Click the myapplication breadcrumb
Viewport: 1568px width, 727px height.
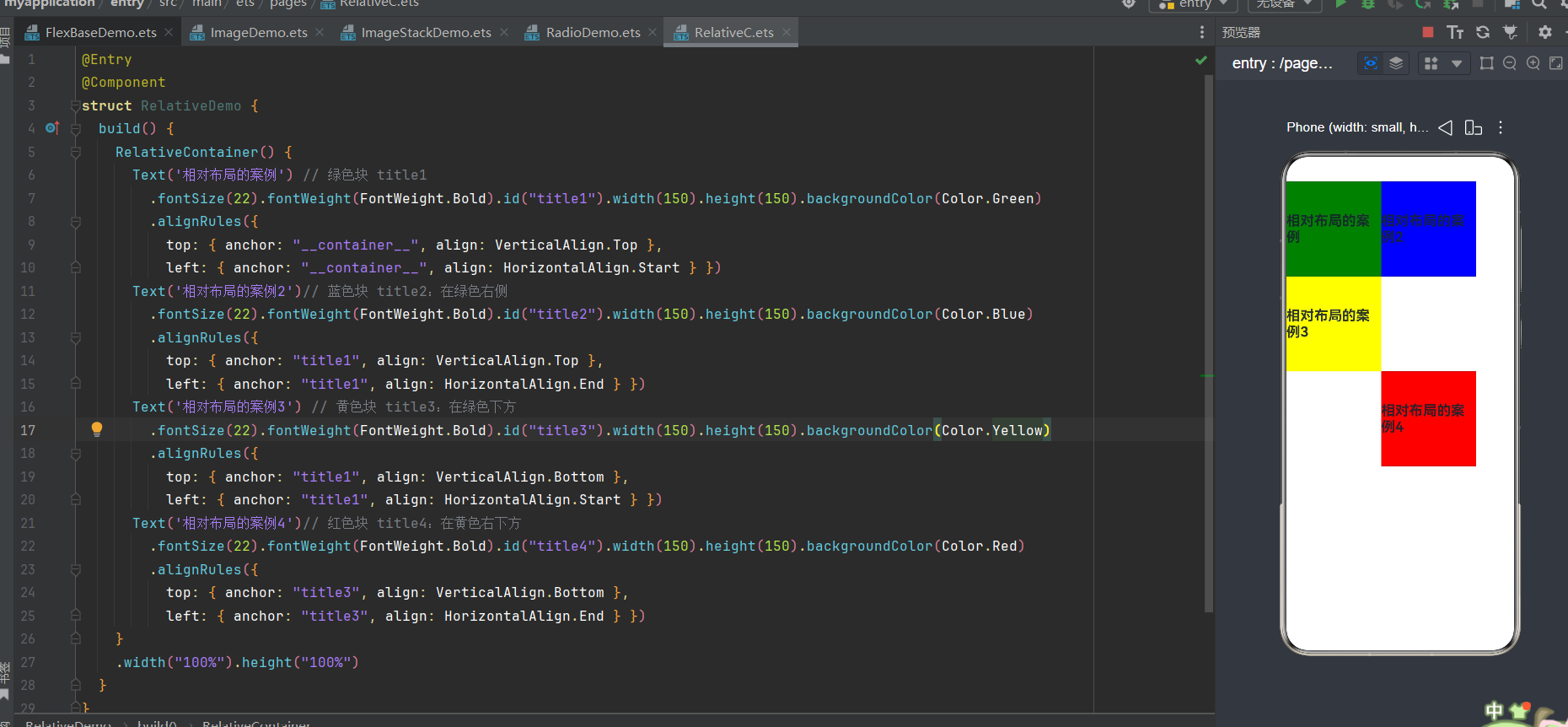click(50, 3)
